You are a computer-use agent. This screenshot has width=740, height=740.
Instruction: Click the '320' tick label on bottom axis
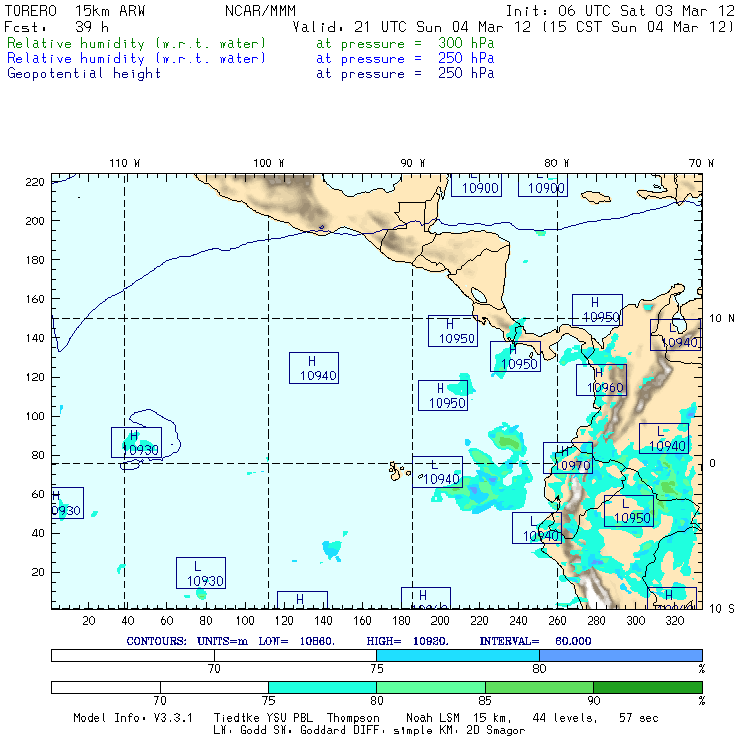tap(674, 621)
